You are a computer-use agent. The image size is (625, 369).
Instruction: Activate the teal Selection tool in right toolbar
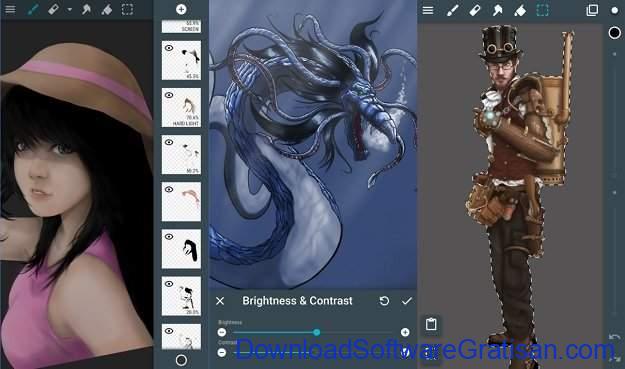pyautogui.click(x=542, y=10)
